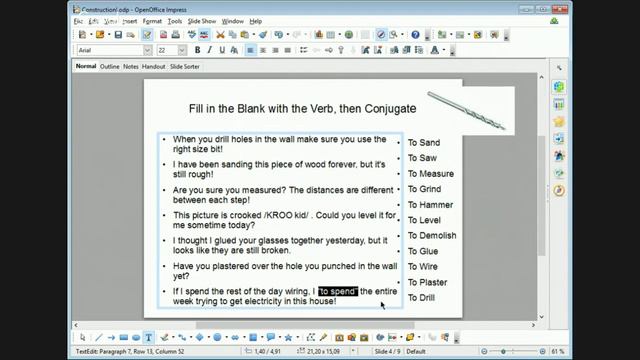Toggle Bullets on/off icon
This screenshot has width=640, height=360.
click(x=304, y=50)
